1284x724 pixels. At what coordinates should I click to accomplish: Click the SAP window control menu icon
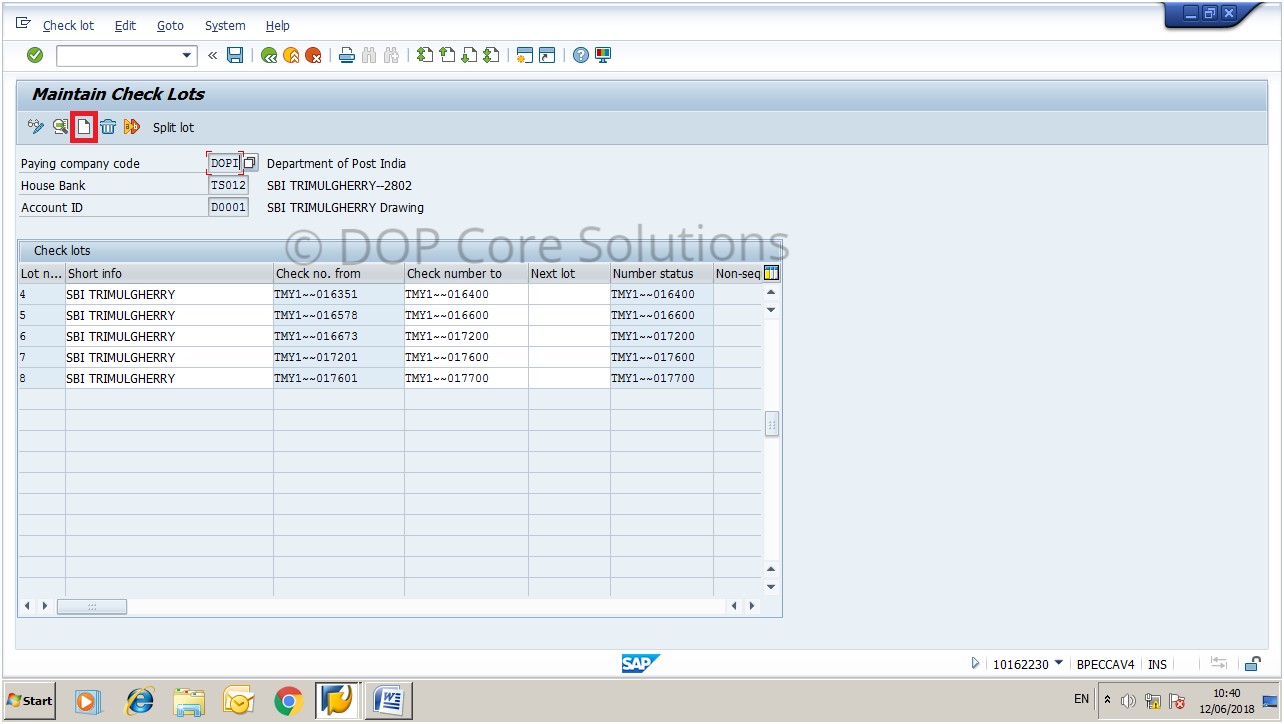pos(23,24)
